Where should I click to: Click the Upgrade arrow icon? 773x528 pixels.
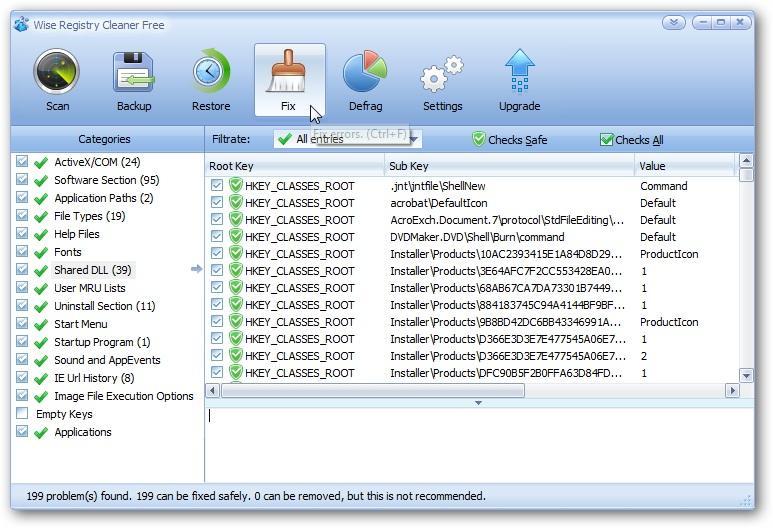point(520,70)
